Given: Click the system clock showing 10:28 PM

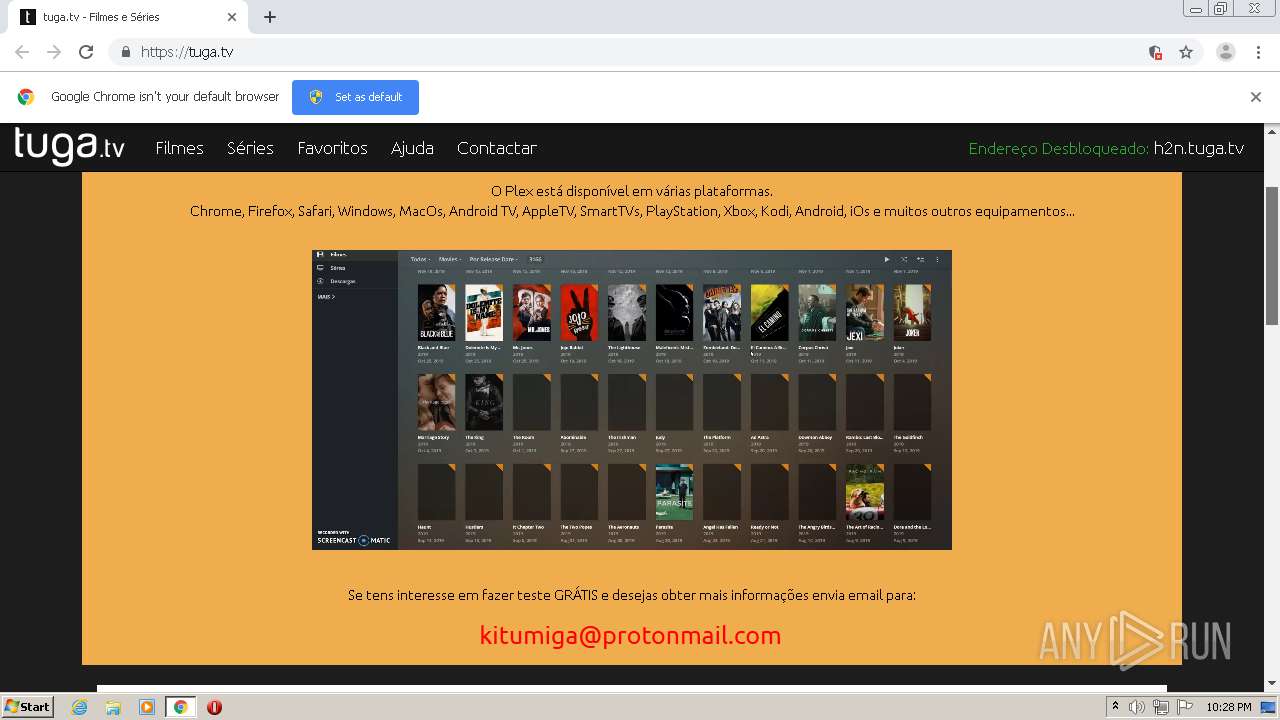Looking at the screenshot, I should click(x=1229, y=707).
